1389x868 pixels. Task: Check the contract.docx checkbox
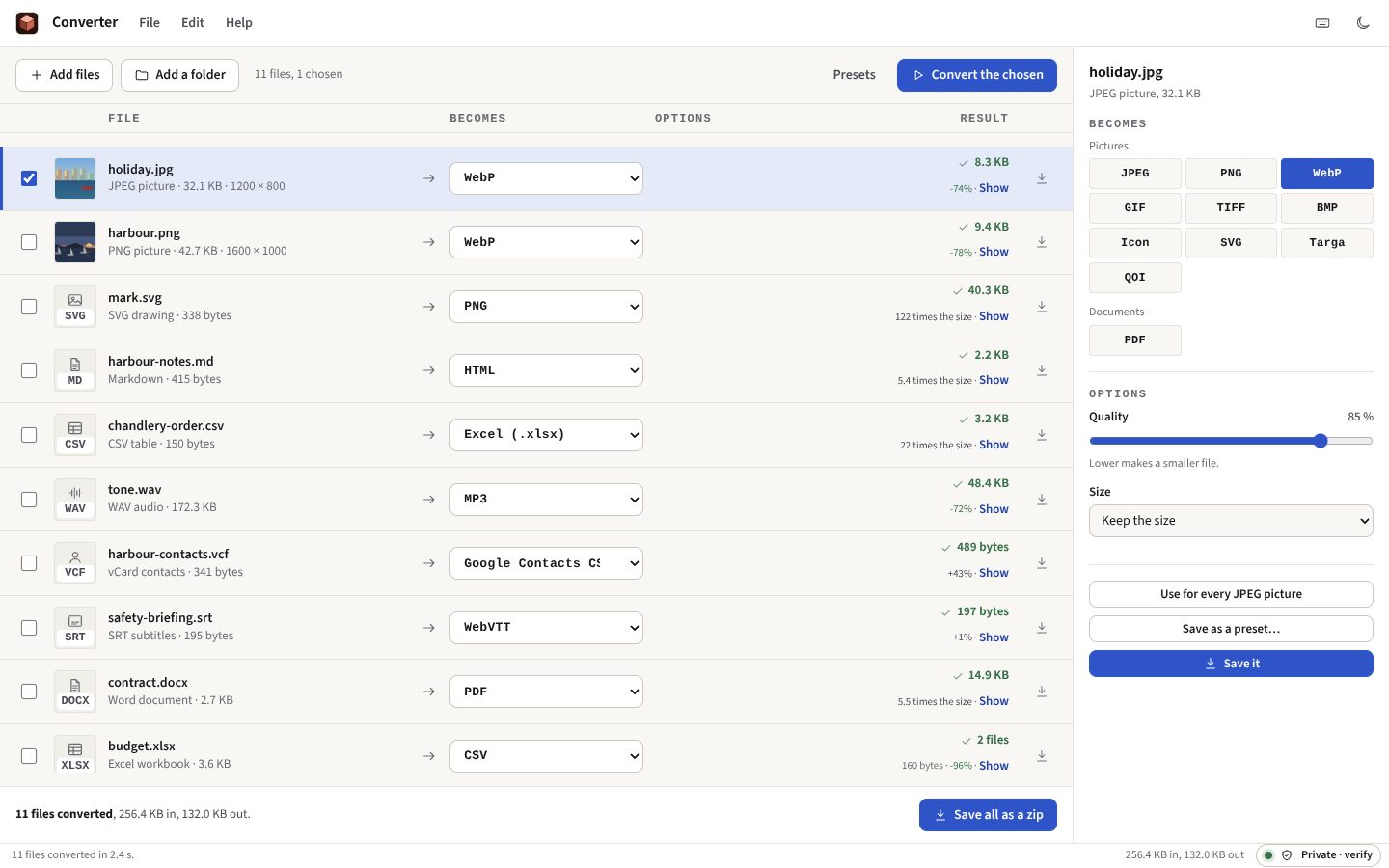[29, 692]
